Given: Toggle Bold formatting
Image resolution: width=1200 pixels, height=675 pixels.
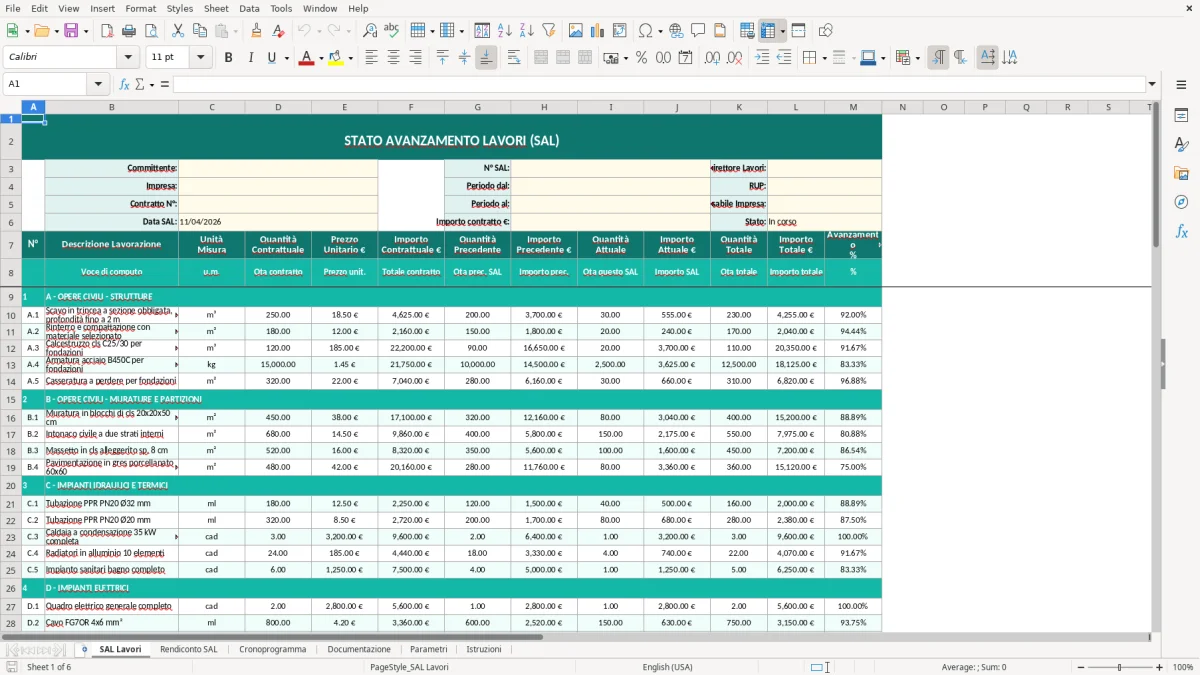Looking at the screenshot, I should click(x=228, y=58).
